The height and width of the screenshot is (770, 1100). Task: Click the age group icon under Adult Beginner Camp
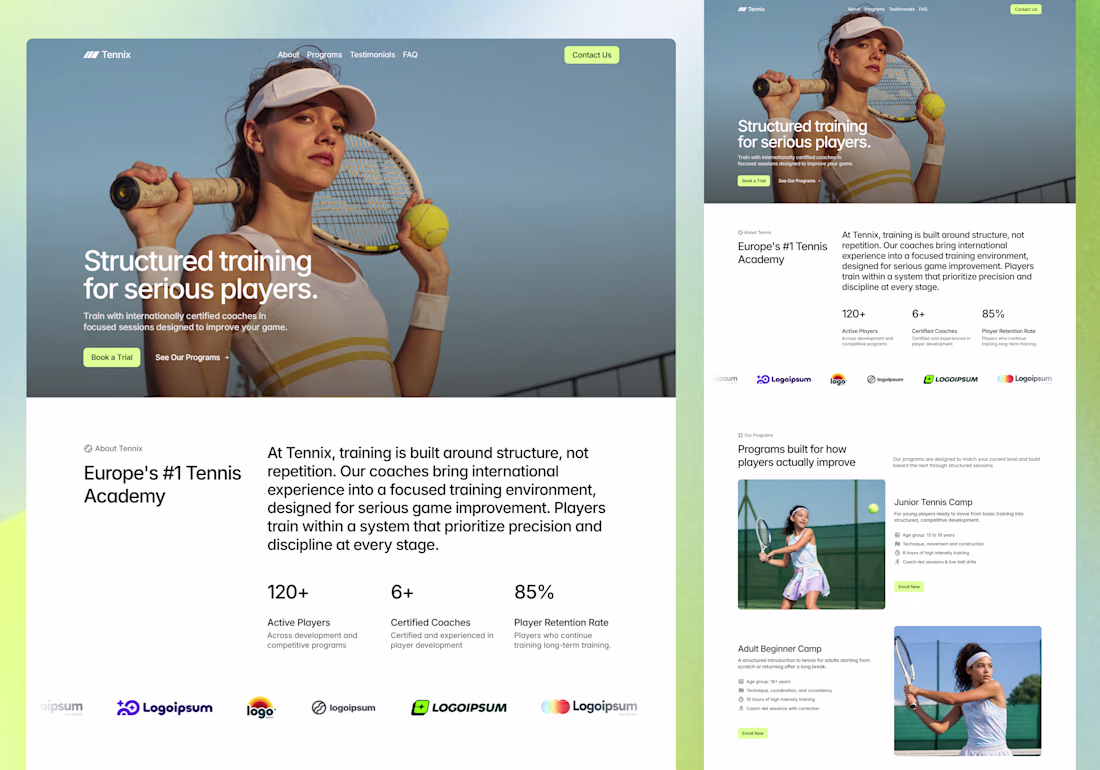pos(741,682)
